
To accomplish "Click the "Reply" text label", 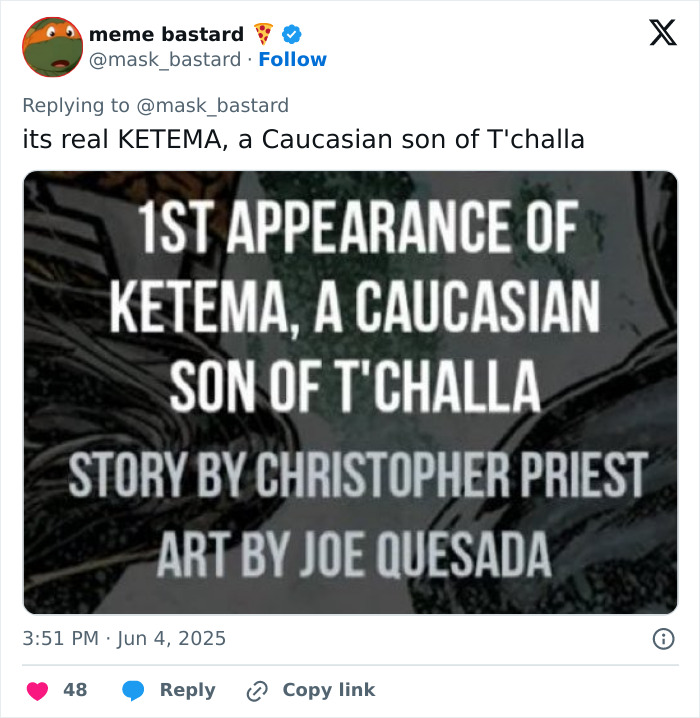I will click(x=187, y=690).
